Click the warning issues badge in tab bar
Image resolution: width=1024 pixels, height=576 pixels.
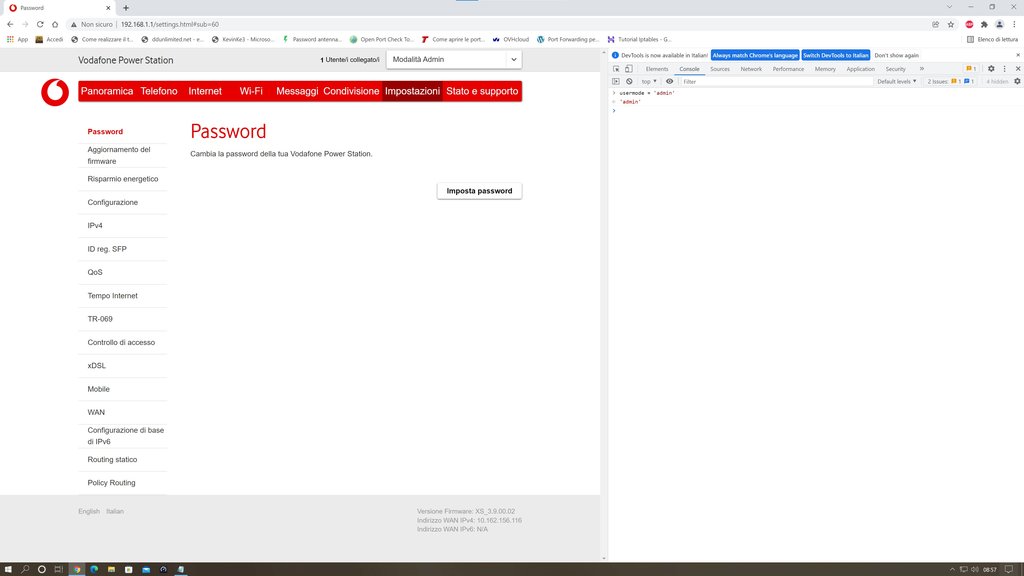(971, 69)
